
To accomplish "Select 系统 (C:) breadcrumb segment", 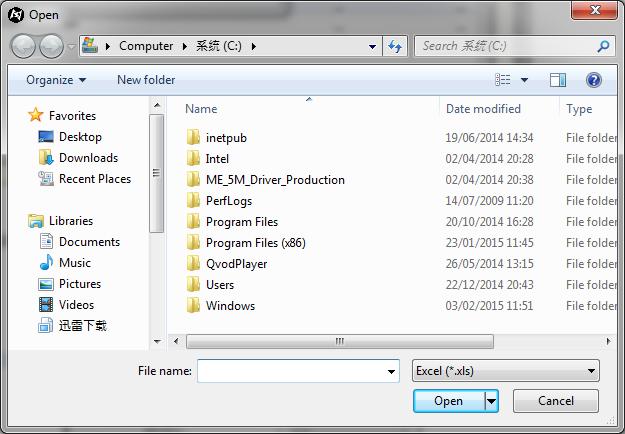I will (x=218, y=46).
